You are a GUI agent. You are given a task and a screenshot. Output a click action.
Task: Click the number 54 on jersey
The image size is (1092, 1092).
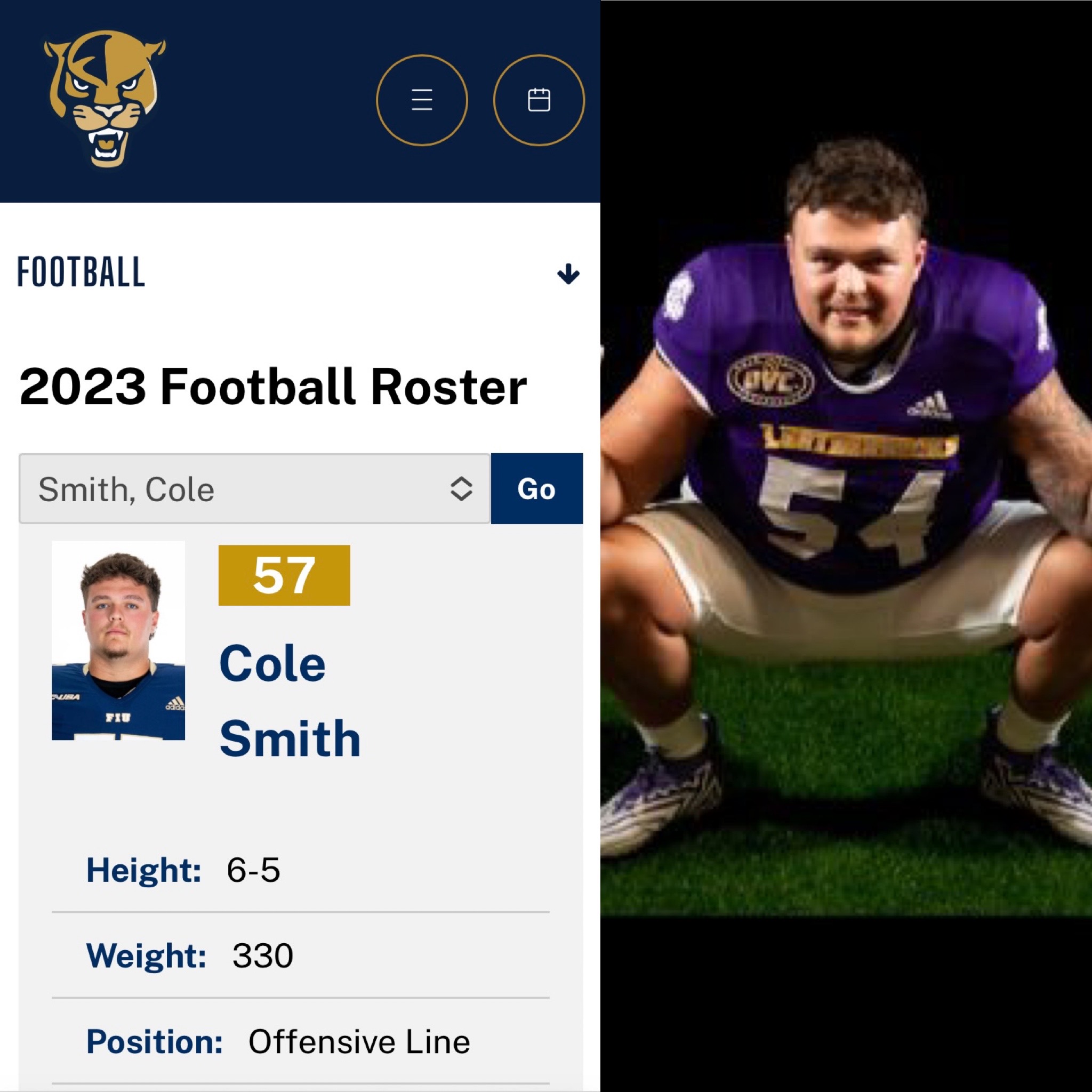pyautogui.click(x=848, y=511)
